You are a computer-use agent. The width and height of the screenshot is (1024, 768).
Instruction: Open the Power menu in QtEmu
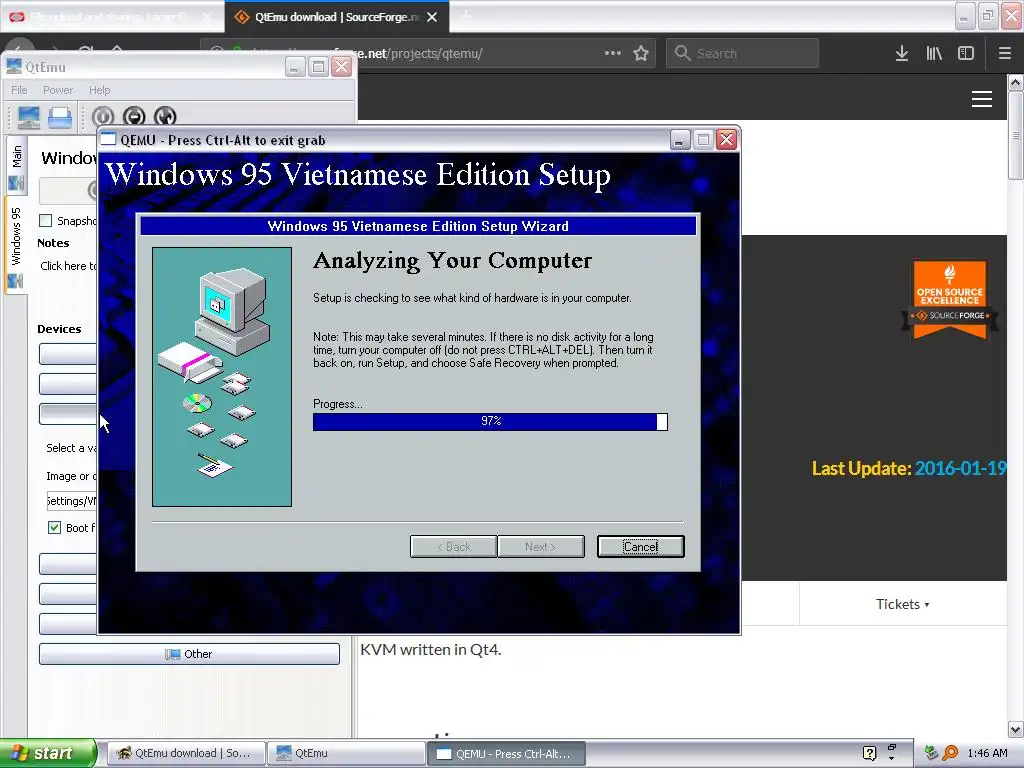(57, 90)
